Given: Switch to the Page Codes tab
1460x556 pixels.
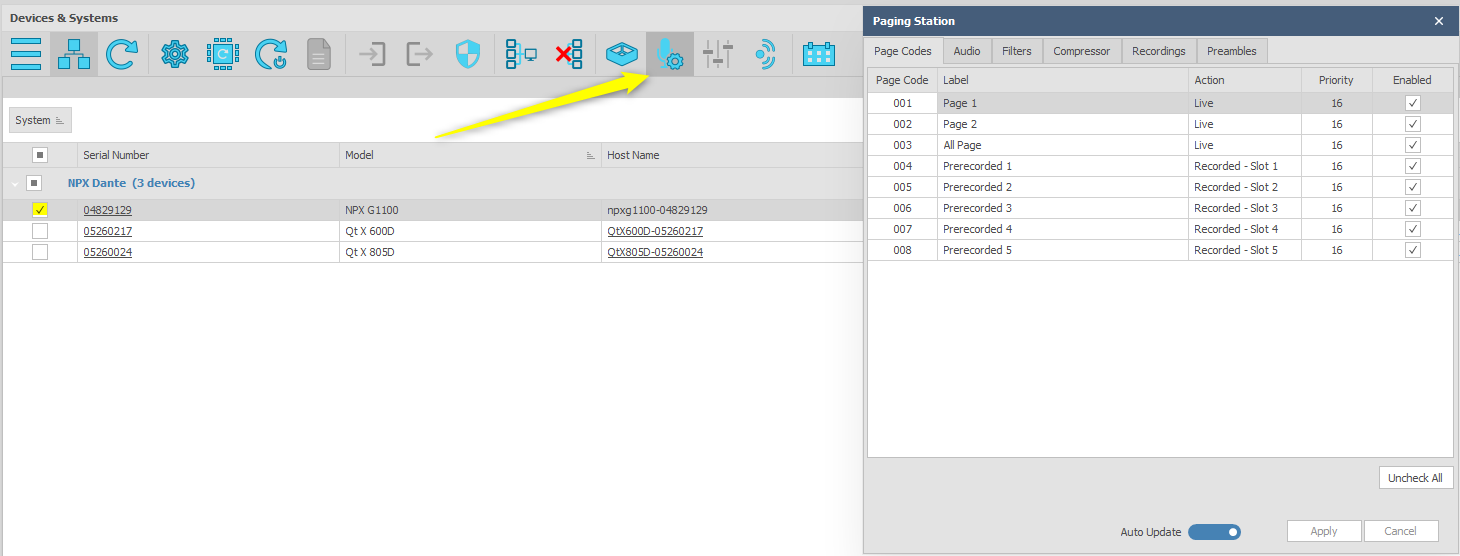Looking at the screenshot, I should [904, 51].
